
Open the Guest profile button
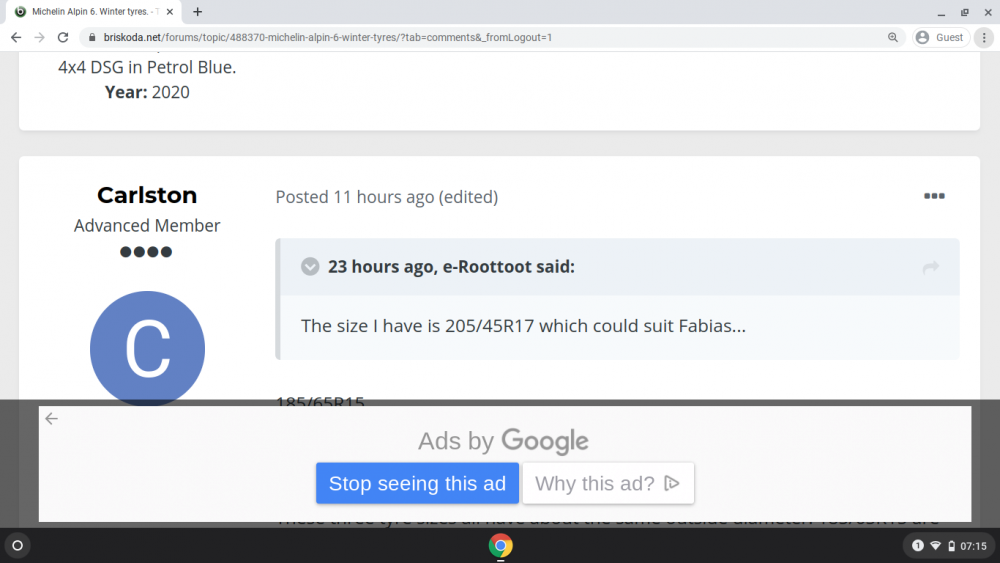coord(941,38)
